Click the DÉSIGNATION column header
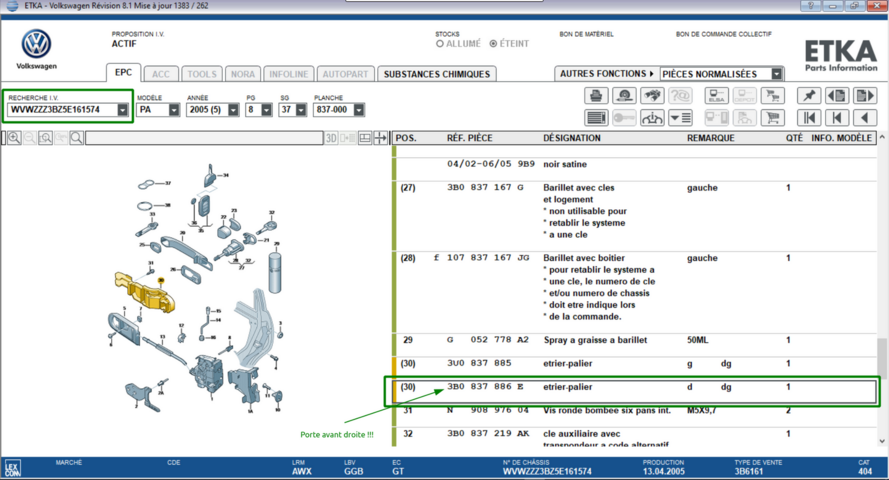 pos(572,138)
